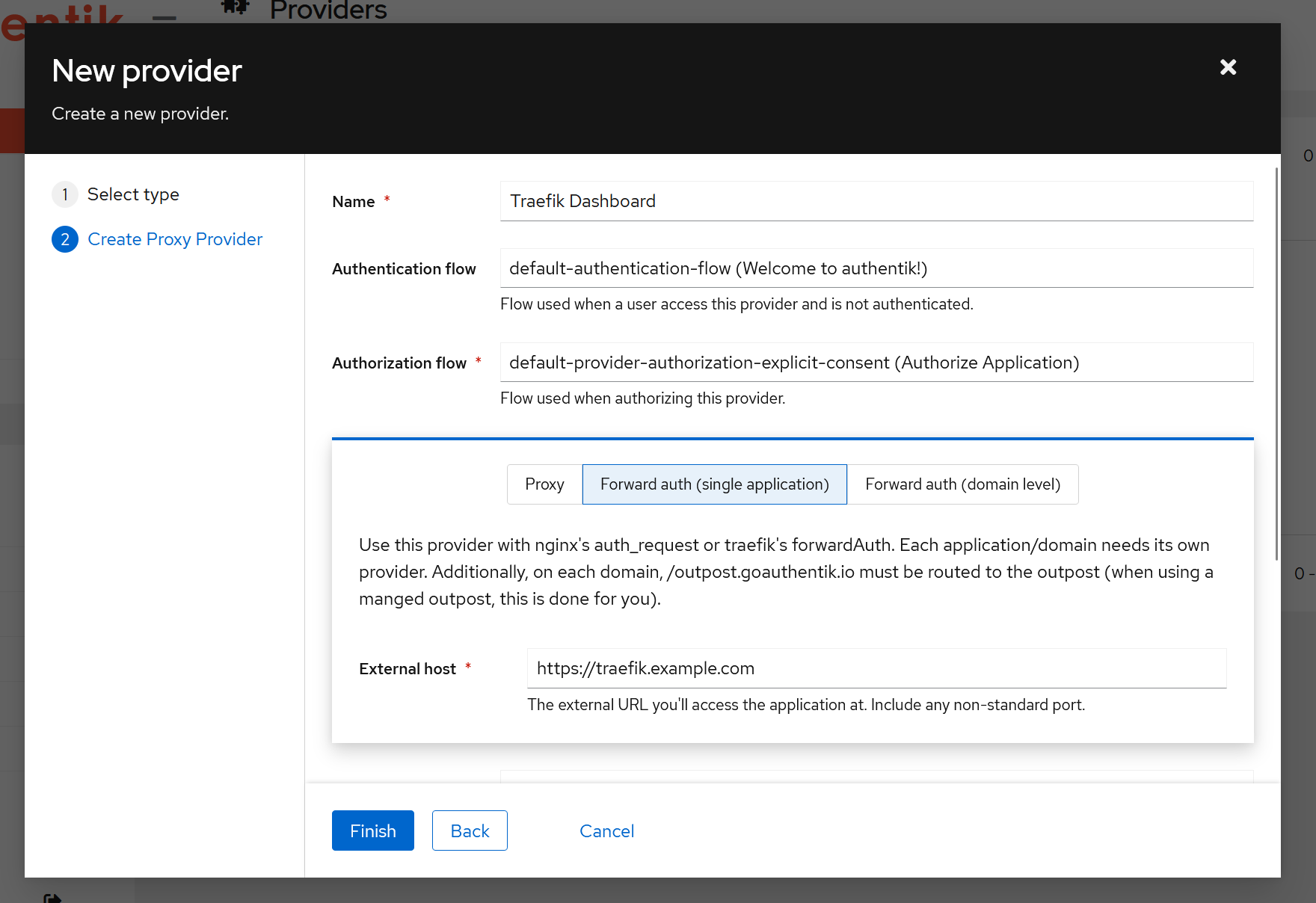1316x903 pixels.
Task: Cancel the new provider wizard
Action: (606, 830)
